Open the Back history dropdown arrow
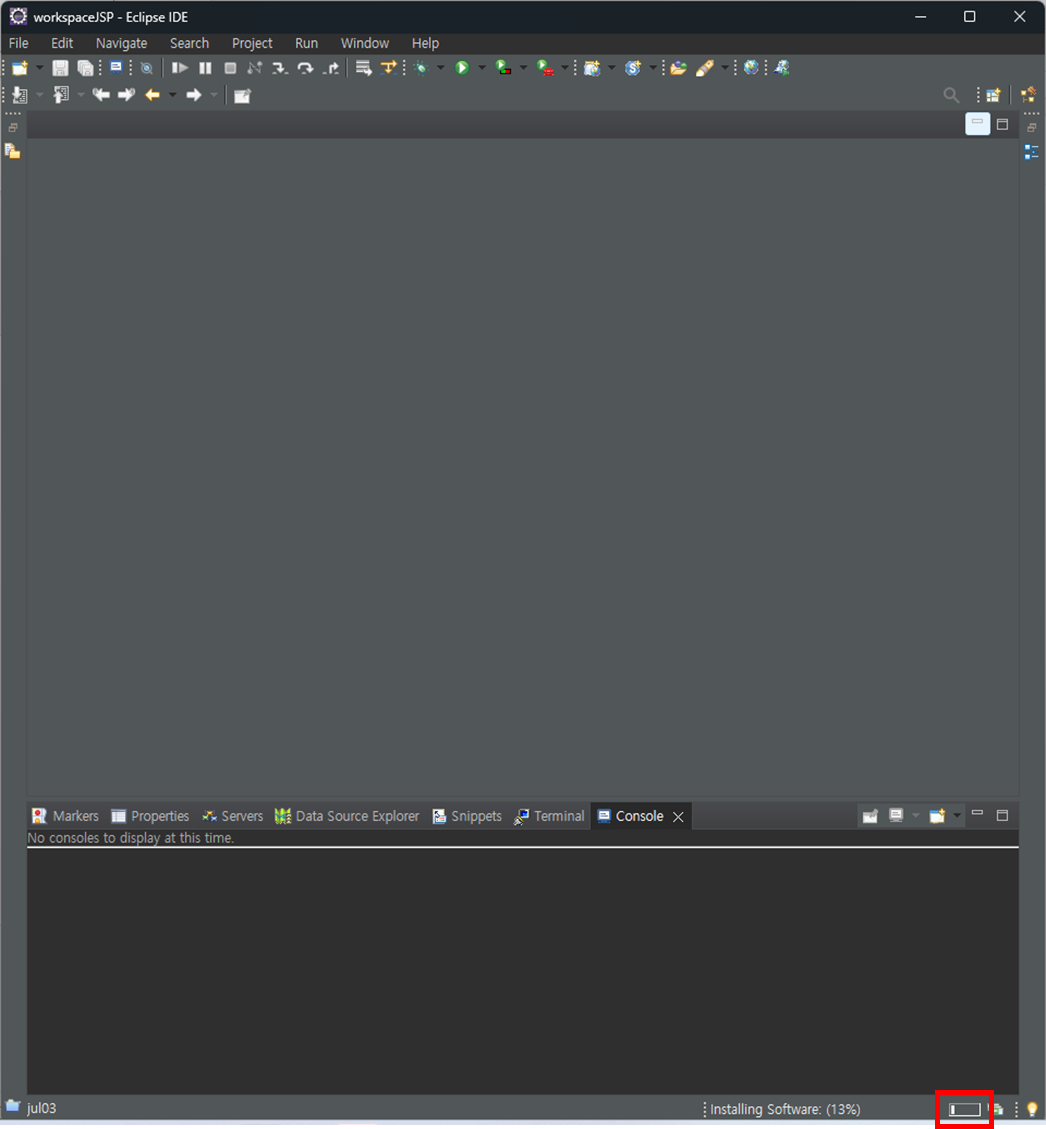This screenshot has height=1129, width=1046. coord(173,95)
